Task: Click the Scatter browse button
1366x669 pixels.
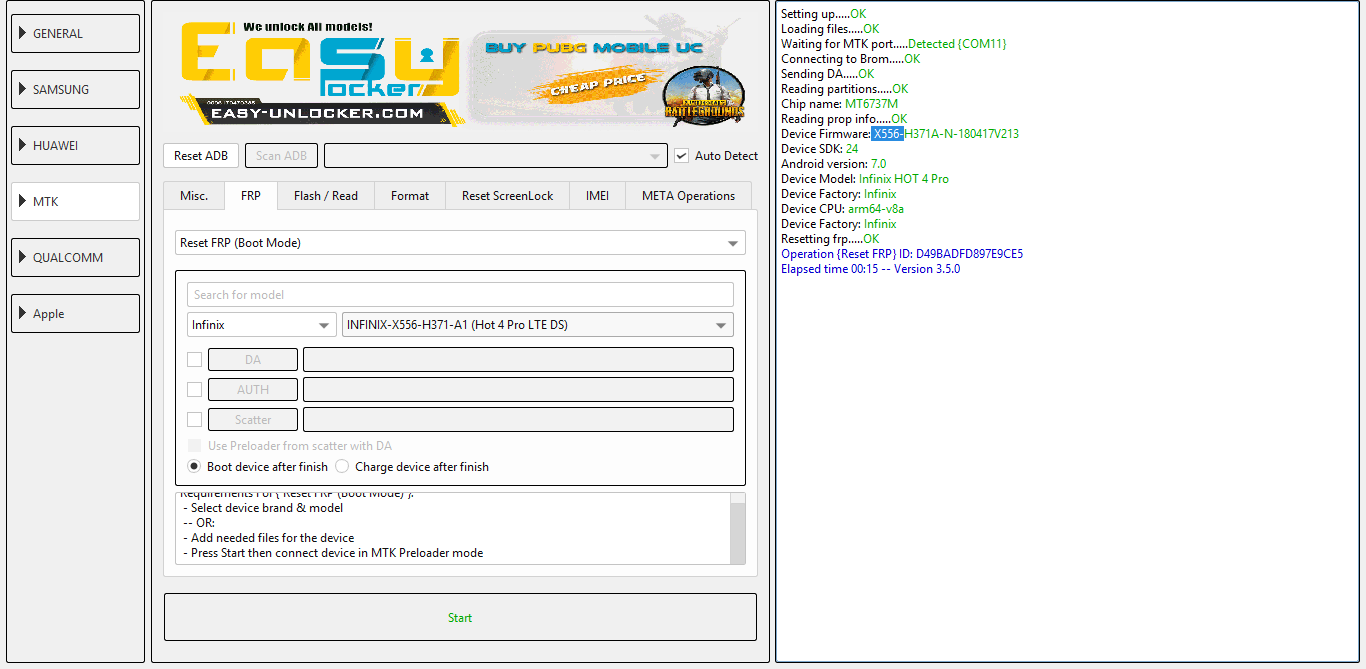Action: click(253, 419)
